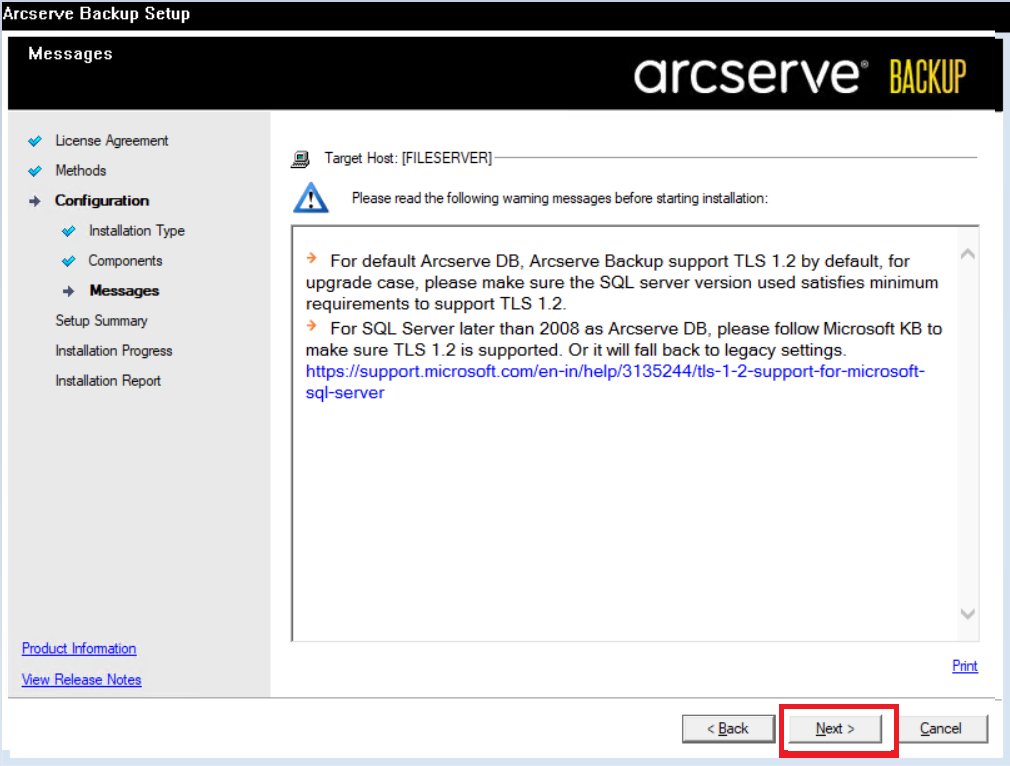
Task: Select Installation Progress in the step list
Action: coord(113,351)
